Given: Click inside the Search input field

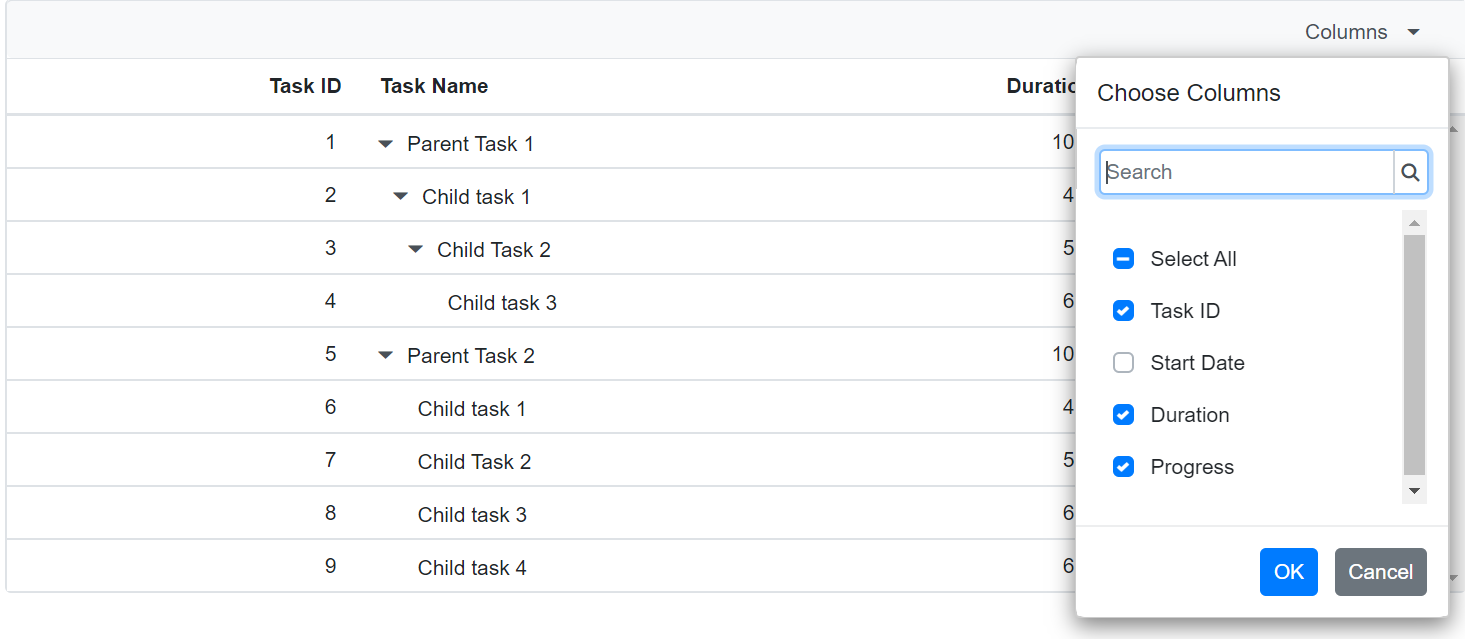Looking at the screenshot, I should [x=1240, y=171].
